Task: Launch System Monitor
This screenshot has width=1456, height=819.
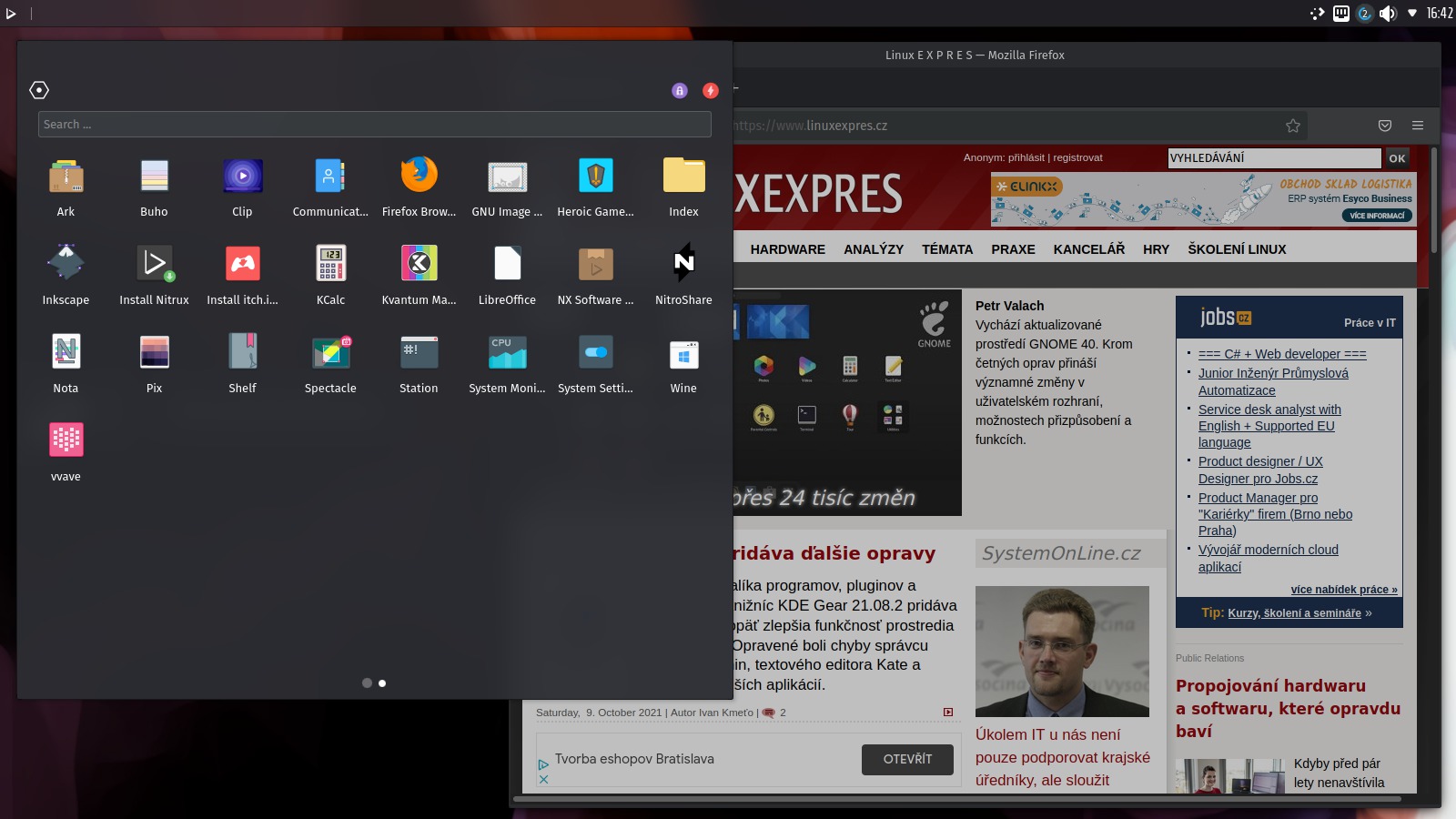Action: [x=507, y=364]
